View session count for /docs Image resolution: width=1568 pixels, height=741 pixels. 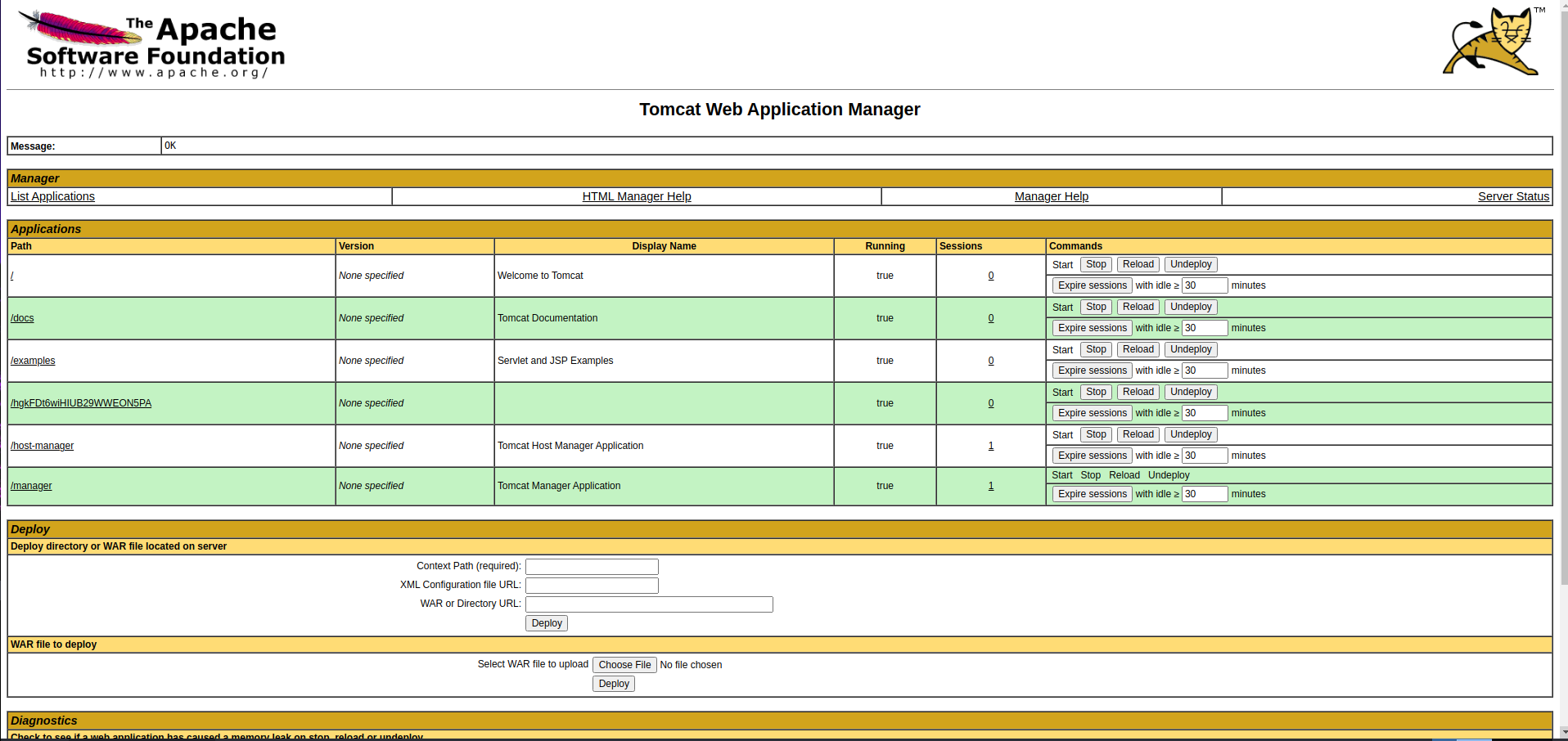tap(991, 318)
